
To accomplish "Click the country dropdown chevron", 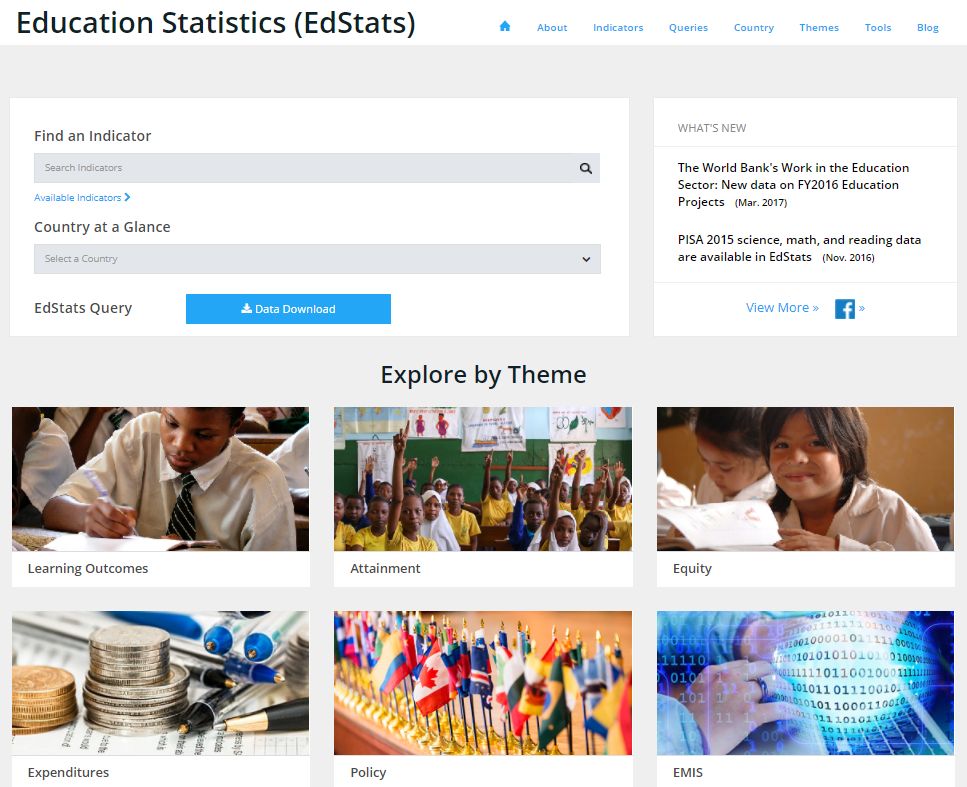I will click(587, 258).
